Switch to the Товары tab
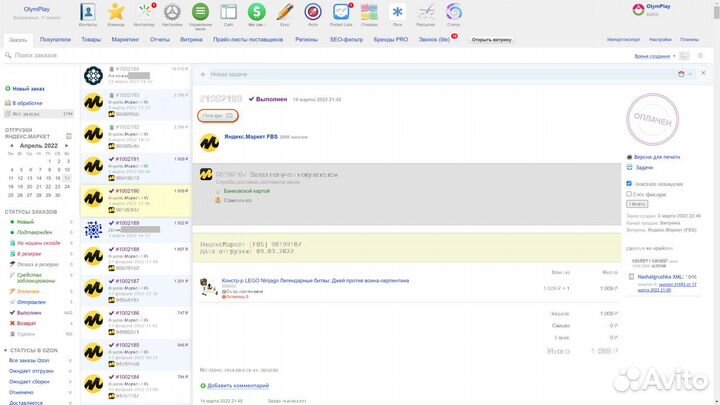 point(91,40)
